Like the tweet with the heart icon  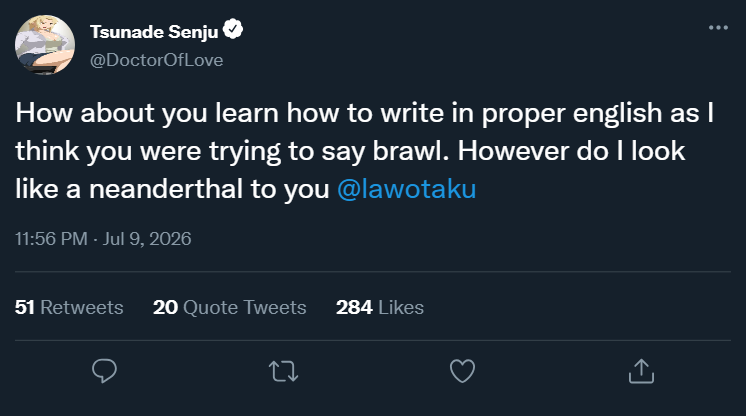[462, 371]
